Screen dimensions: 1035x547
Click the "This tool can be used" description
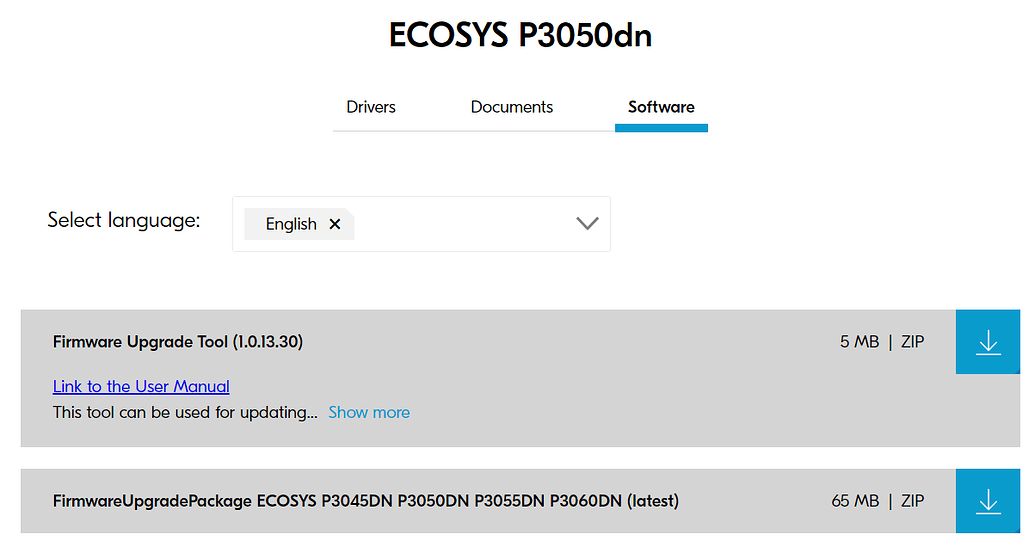185,412
